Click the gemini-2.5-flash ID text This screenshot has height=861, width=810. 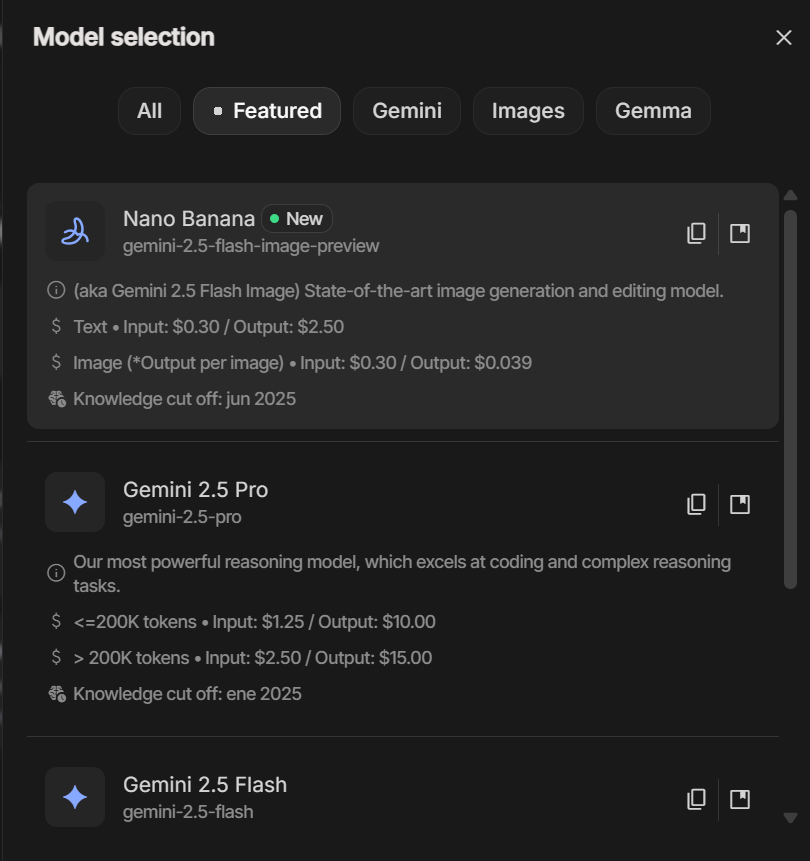188,812
